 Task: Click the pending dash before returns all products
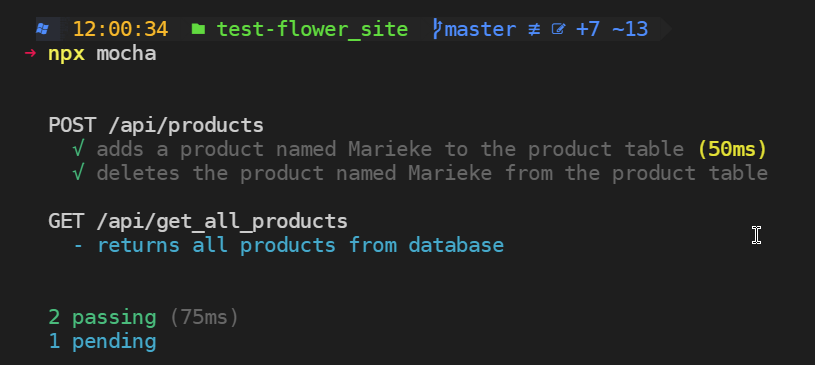tap(78, 245)
